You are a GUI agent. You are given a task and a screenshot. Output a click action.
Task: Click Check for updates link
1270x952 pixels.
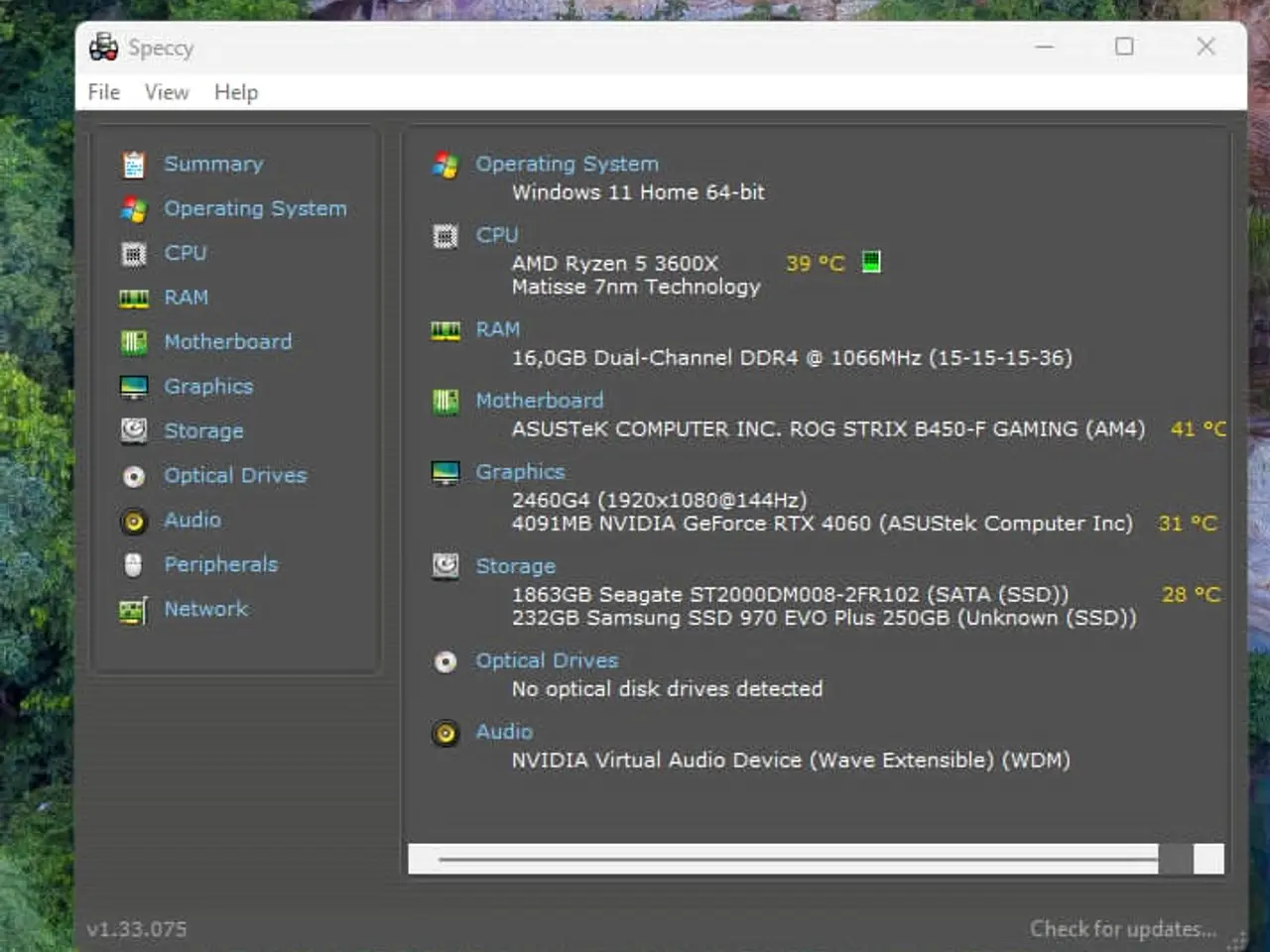click(x=1123, y=929)
